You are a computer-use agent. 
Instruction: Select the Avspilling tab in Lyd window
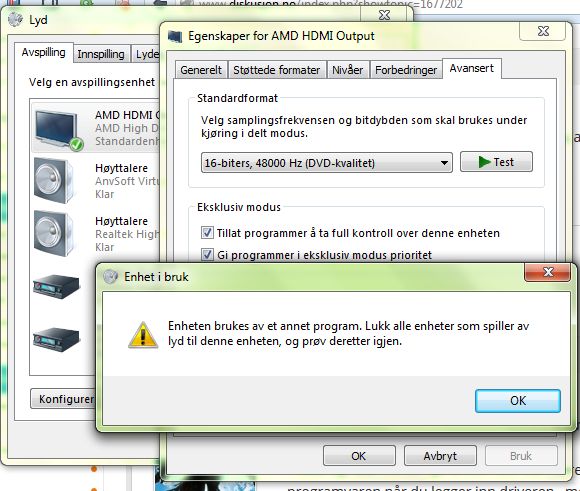[x=44, y=53]
